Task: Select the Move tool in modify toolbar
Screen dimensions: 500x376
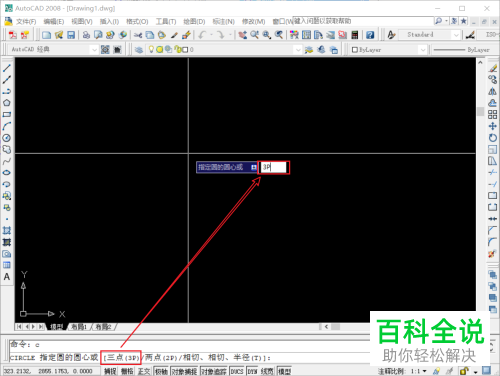Action: [x=493, y=126]
